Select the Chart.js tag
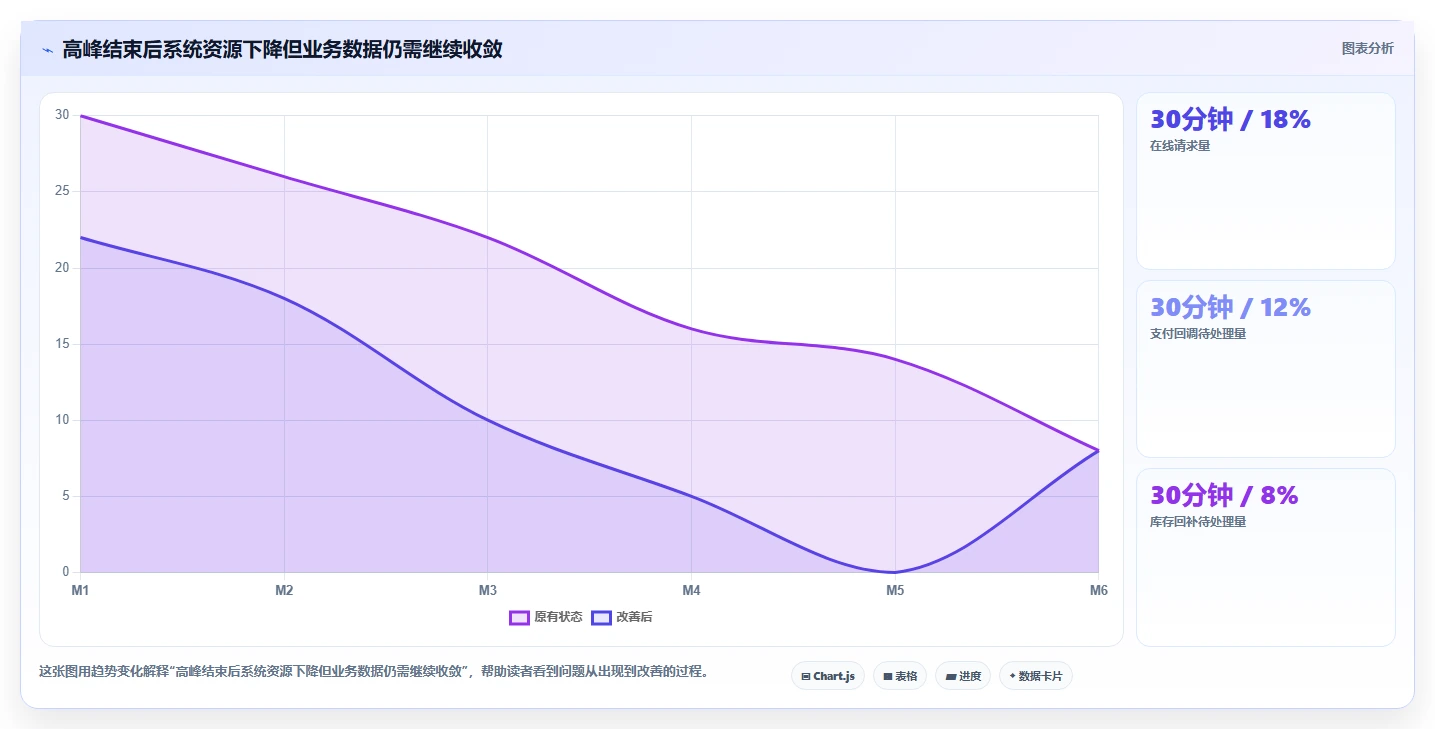This screenshot has height=729, width=1435. [x=828, y=676]
